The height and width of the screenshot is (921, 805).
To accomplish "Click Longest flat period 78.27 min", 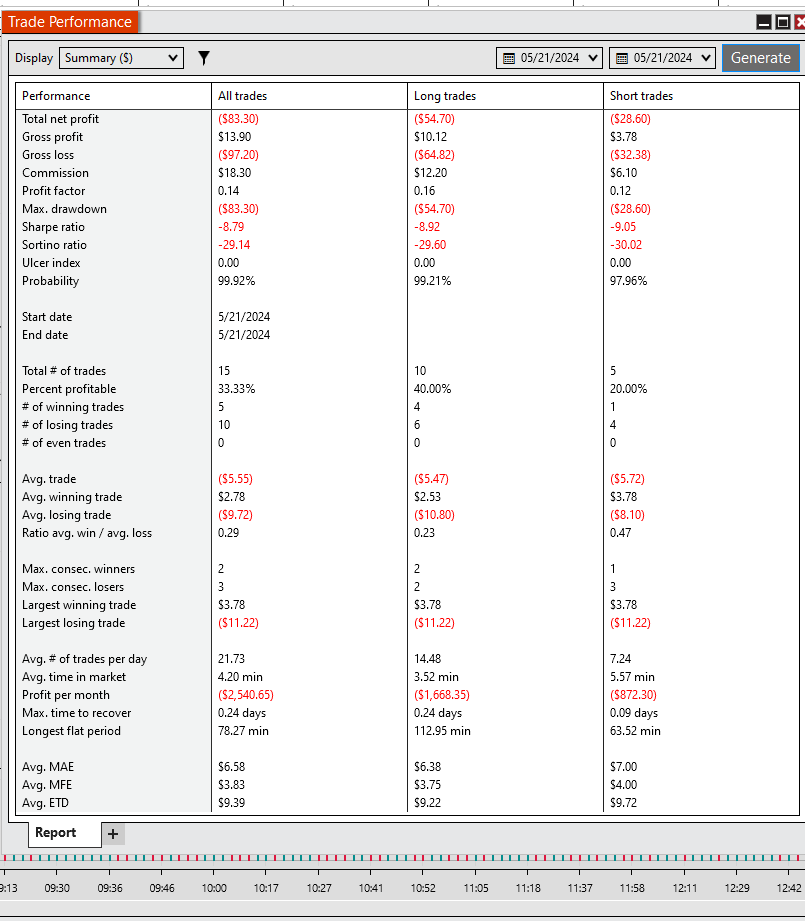I will point(243,731).
